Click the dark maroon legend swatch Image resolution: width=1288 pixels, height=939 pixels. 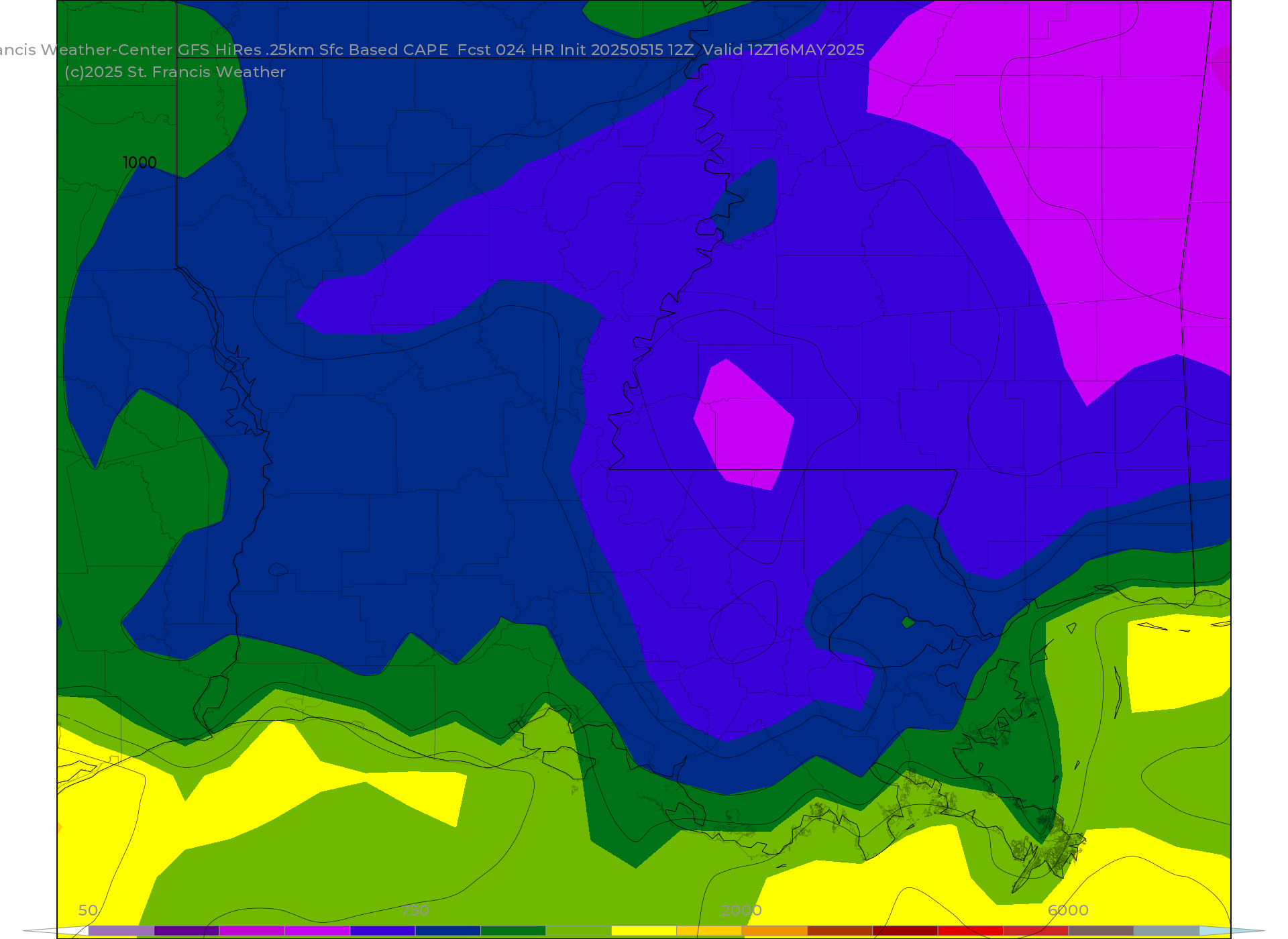click(906, 931)
